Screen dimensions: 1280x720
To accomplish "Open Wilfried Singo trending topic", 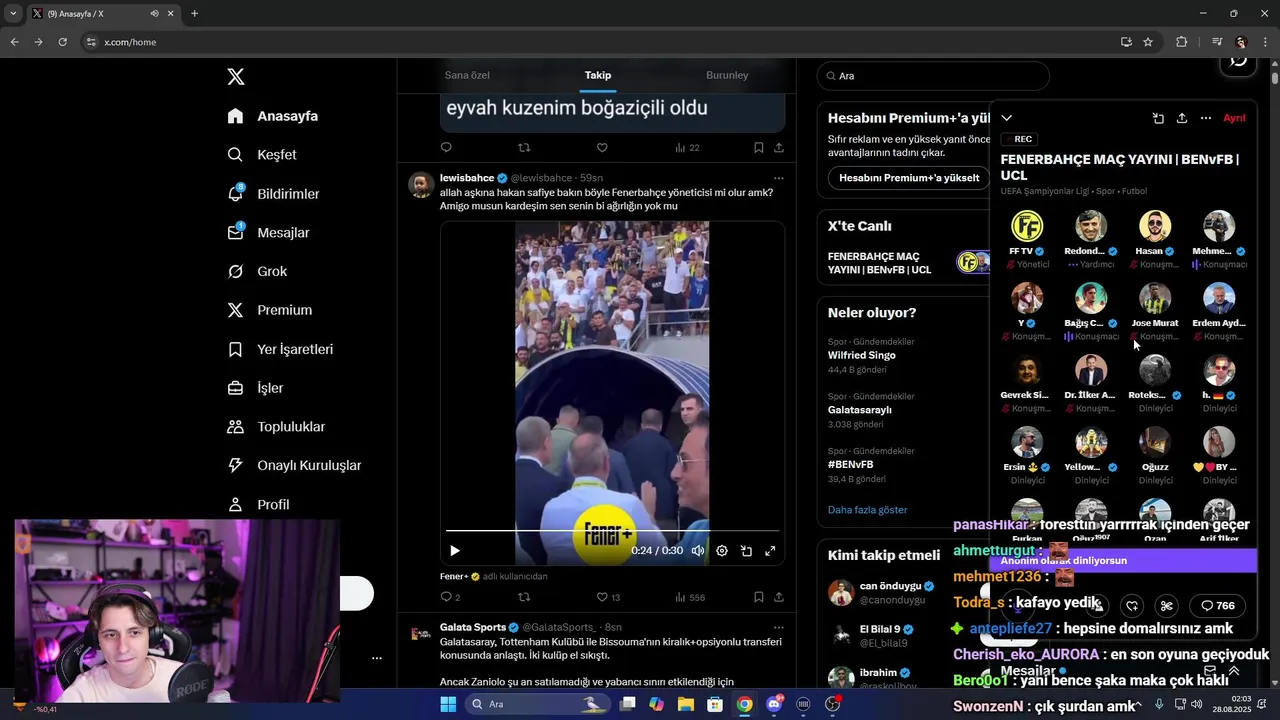I will click(x=861, y=355).
